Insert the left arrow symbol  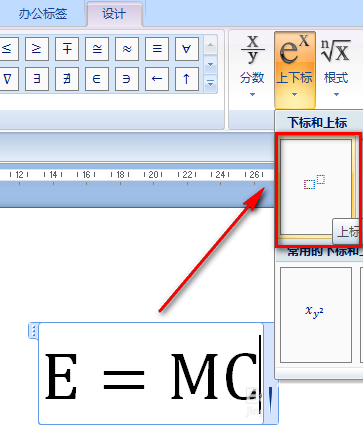157,79
